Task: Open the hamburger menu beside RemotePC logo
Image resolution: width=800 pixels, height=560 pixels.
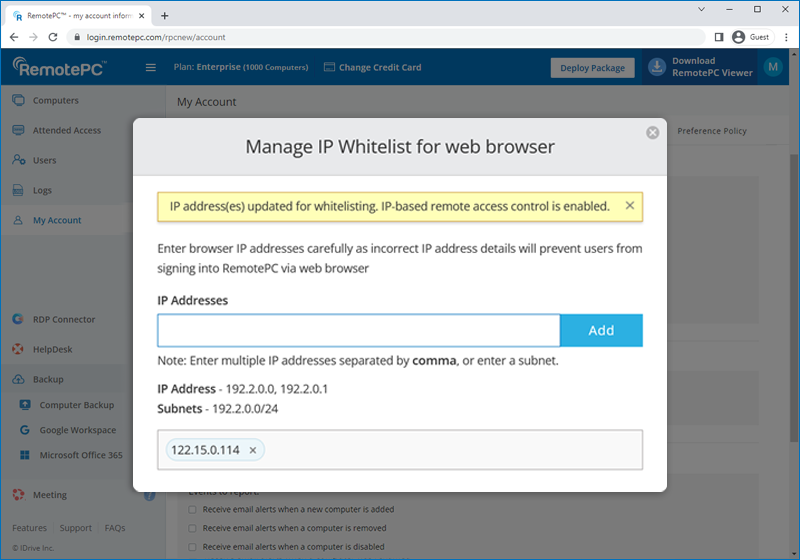Action: click(151, 67)
